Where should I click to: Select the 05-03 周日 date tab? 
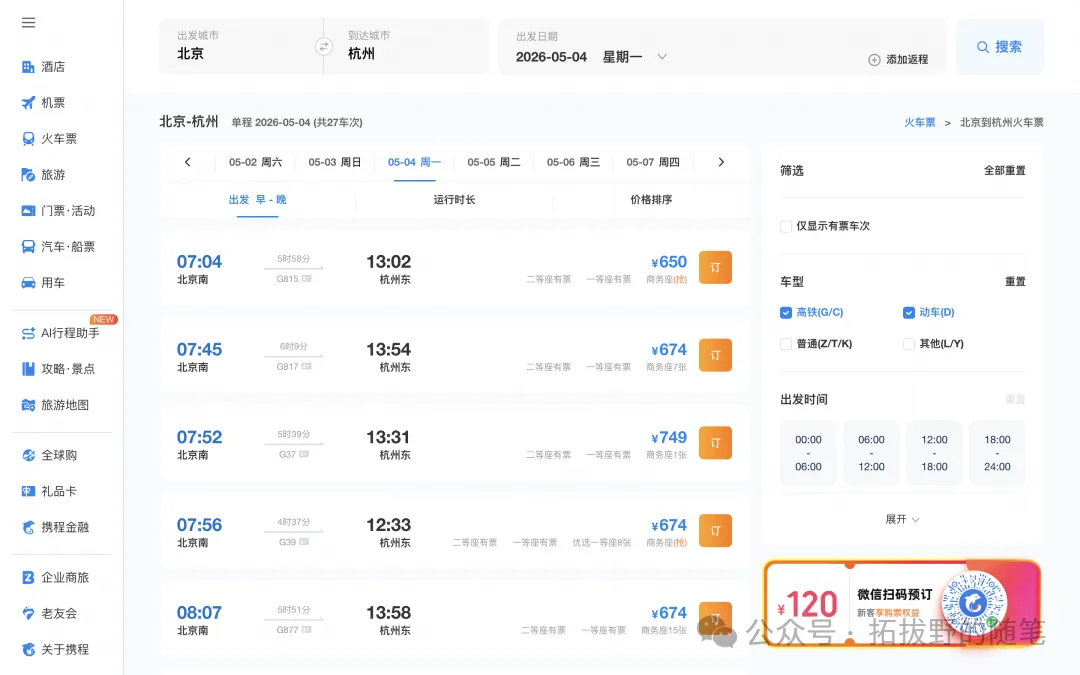coord(335,162)
